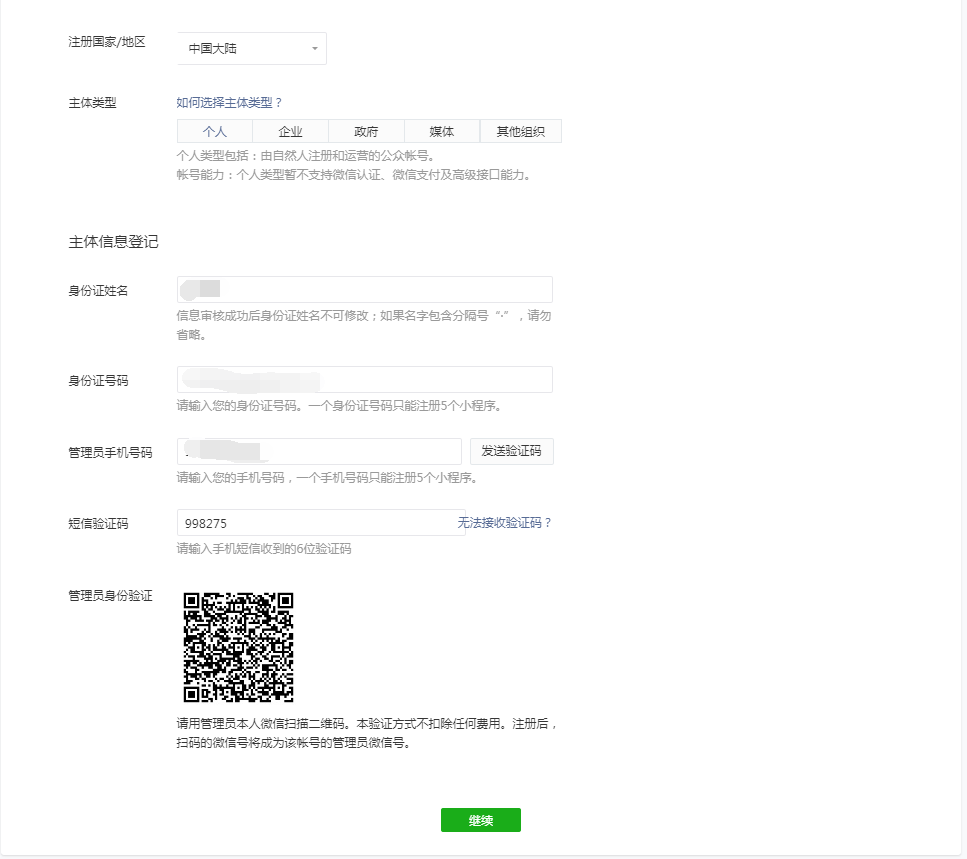The height and width of the screenshot is (859, 967).
Task: Click the hint about 身份证号码只能注册5个小程序
Action: coord(339,406)
